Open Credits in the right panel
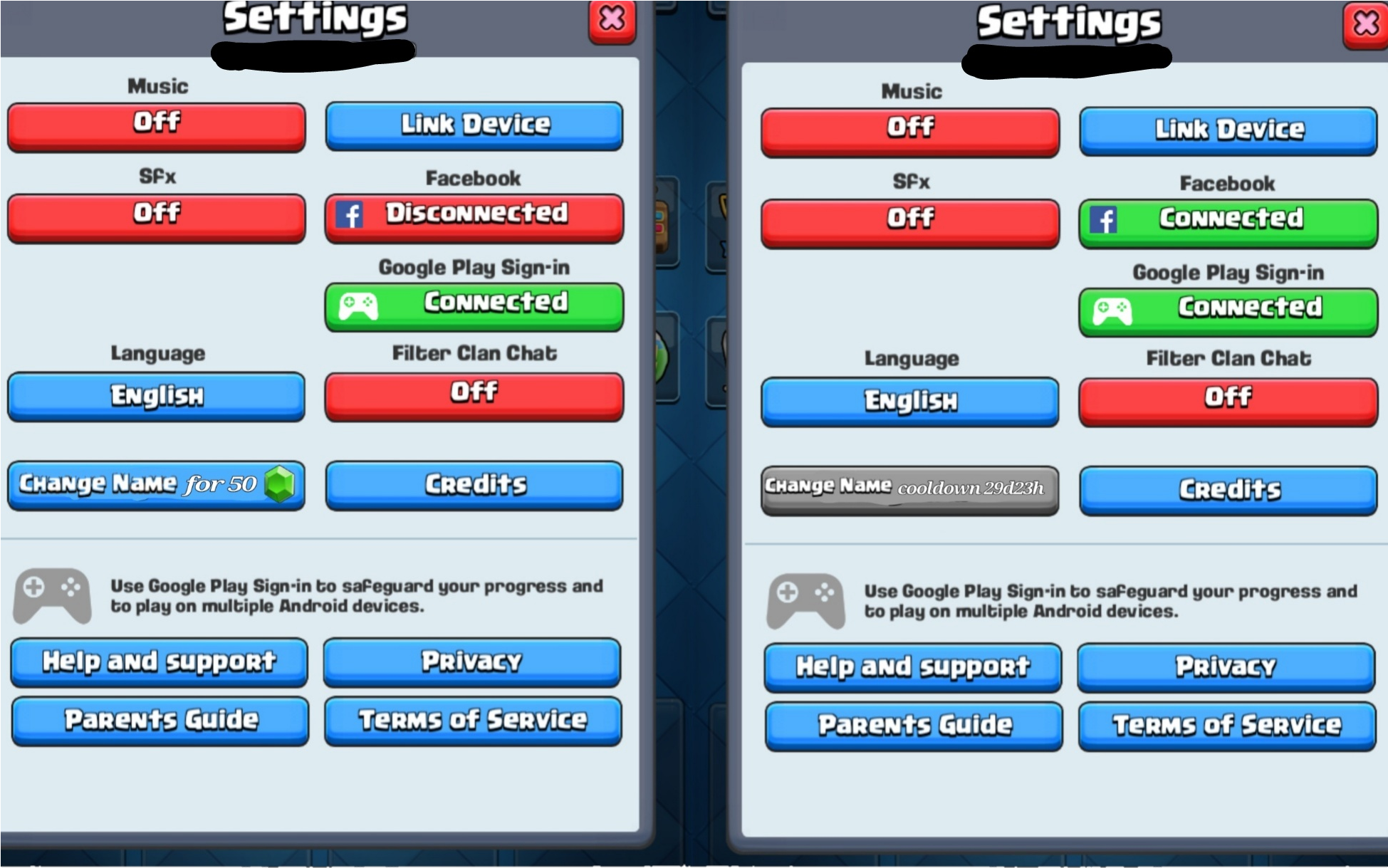 click(1228, 490)
